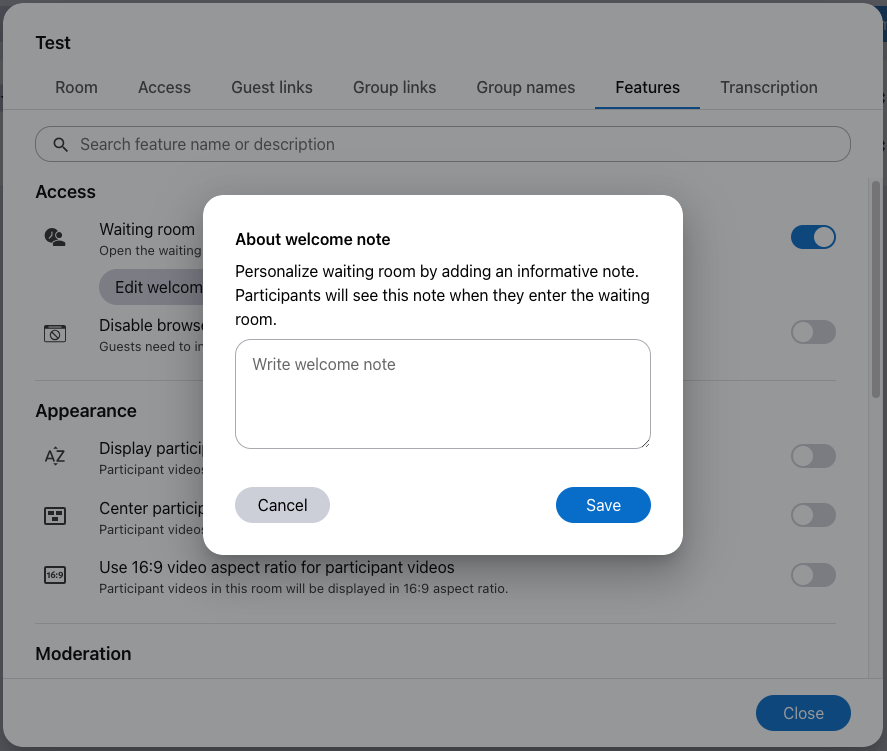Click the search magnifier icon
This screenshot has width=887, height=751.
click(61, 144)
